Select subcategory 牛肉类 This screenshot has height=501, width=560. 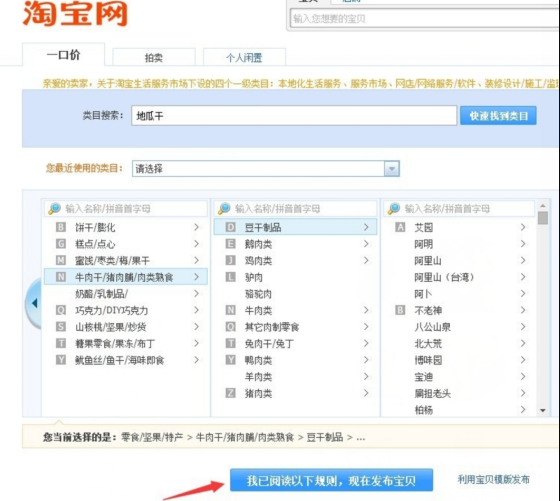pyautogui.click(x=295, y=310)
